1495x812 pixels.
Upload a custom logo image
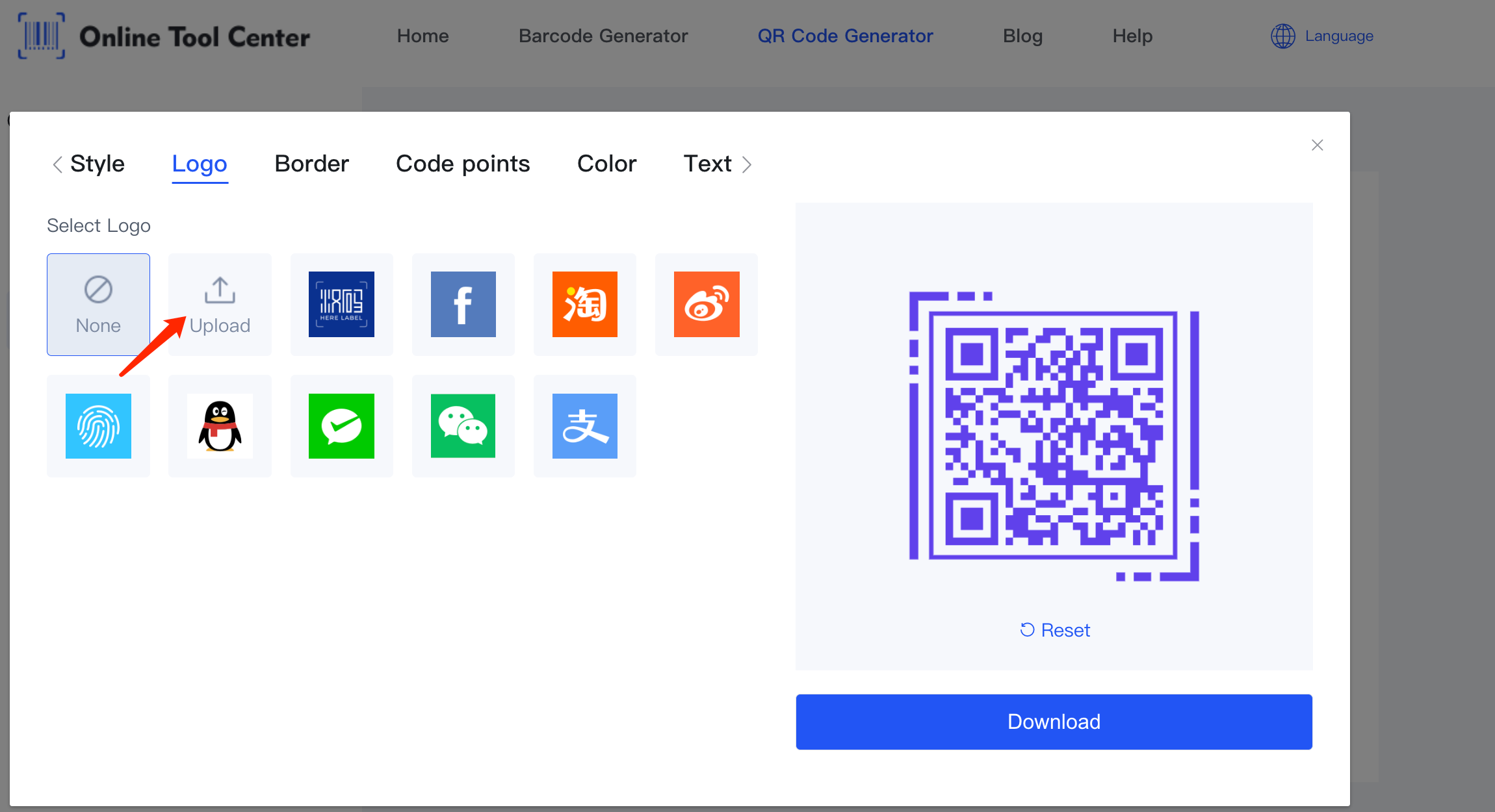220,303
